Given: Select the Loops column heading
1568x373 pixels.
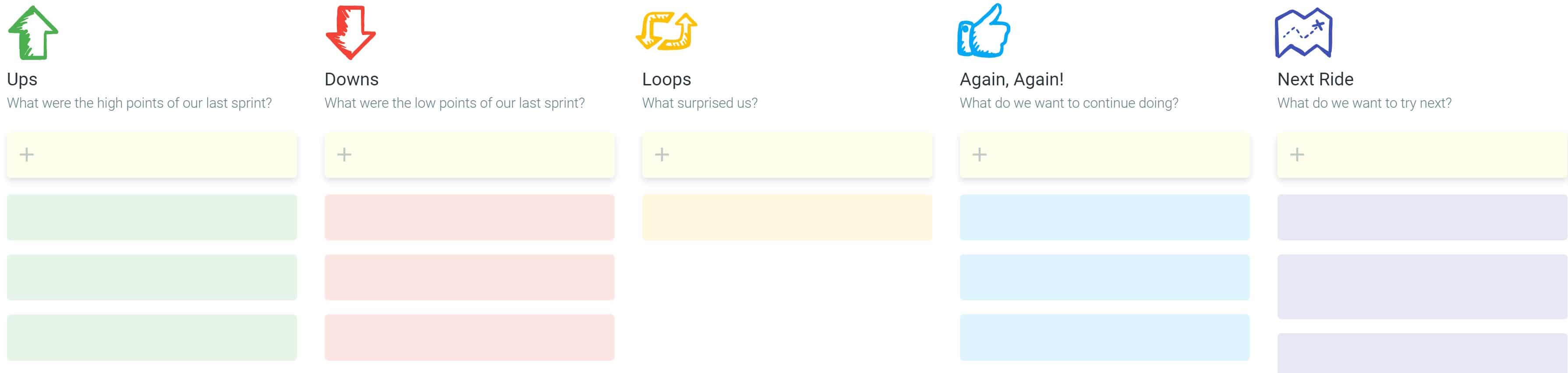Looking at the screenshot, I should 666,79.
